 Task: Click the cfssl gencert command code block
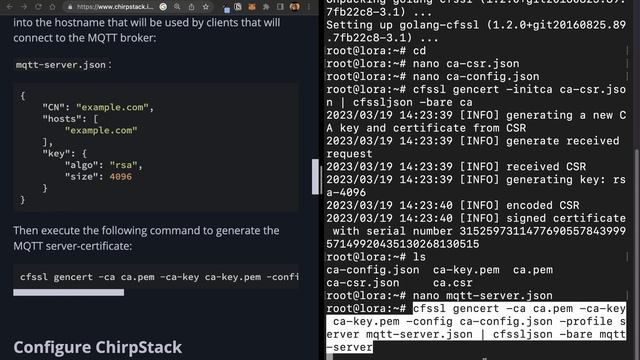pyautogui.click(x=156, y=277)
